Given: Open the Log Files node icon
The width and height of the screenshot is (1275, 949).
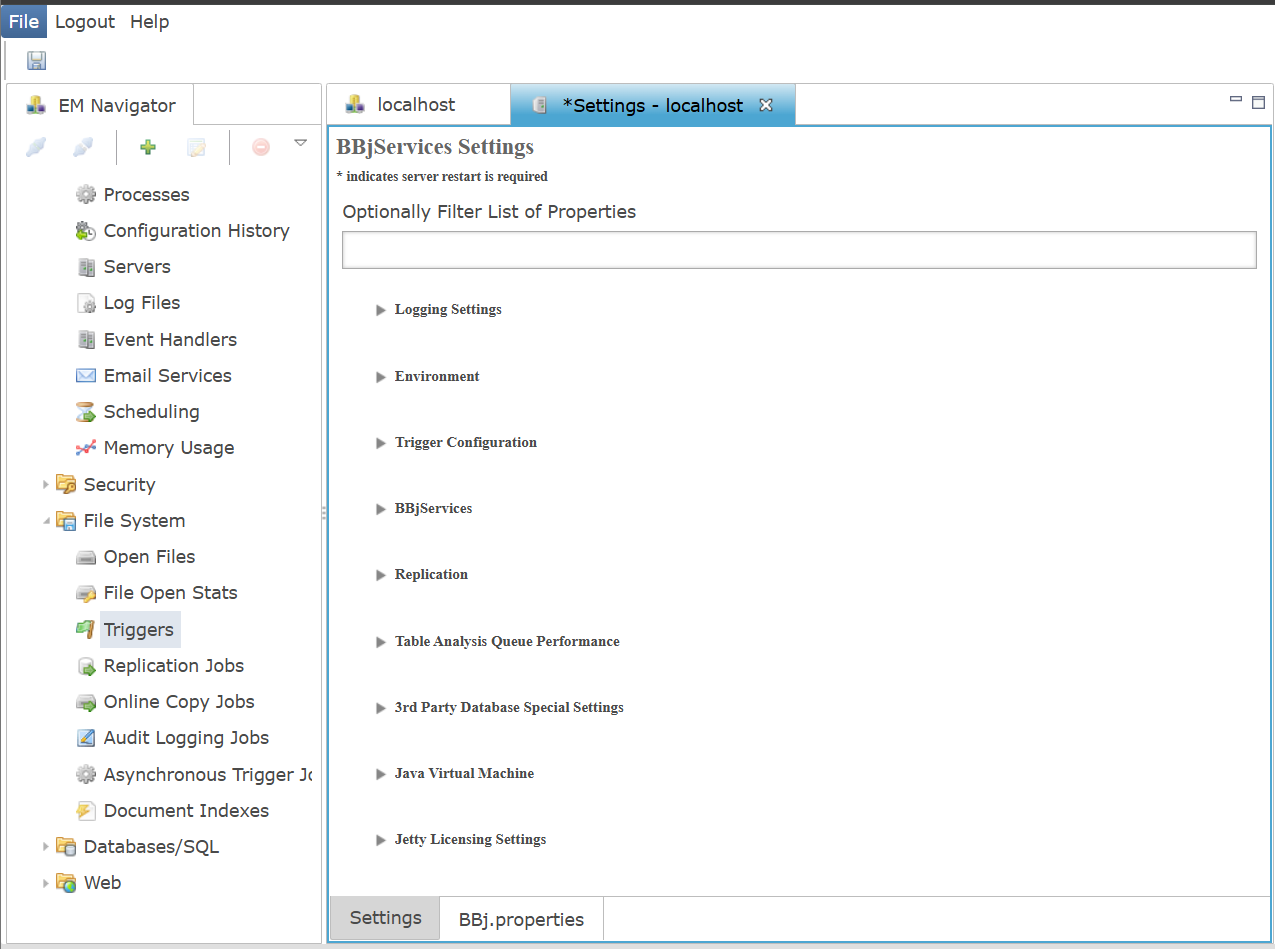Looking at the screenshot, I should 86,303.
